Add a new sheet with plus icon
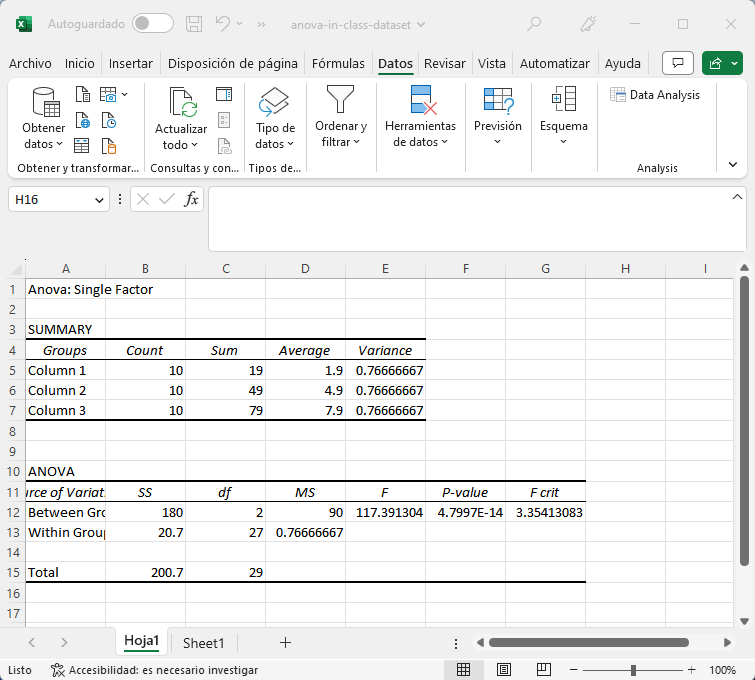 click(285, 642)
